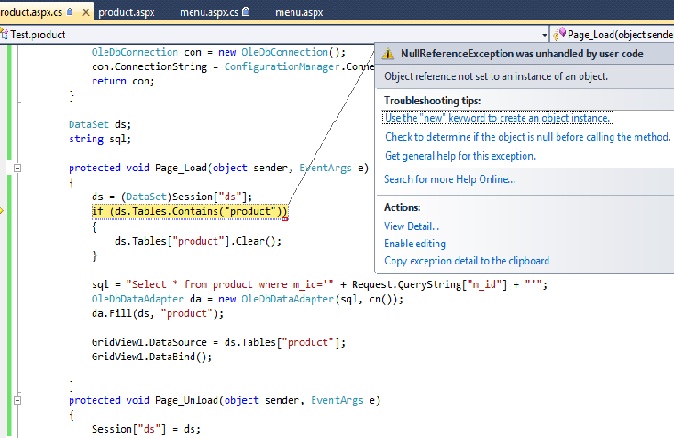Copy exception detail to the clipboard
The image size is (674, 438).
click(466, 260)
